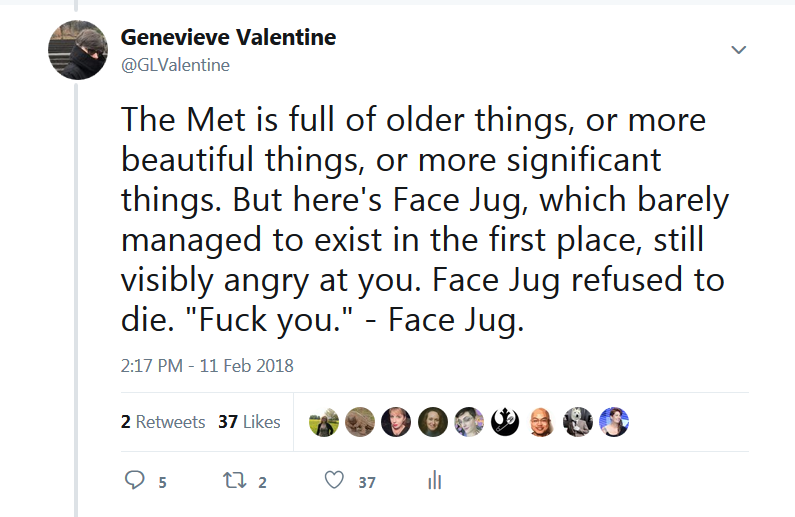View the 37 Likes list
This screenshot has width=795, height=517.
(249, 422)
